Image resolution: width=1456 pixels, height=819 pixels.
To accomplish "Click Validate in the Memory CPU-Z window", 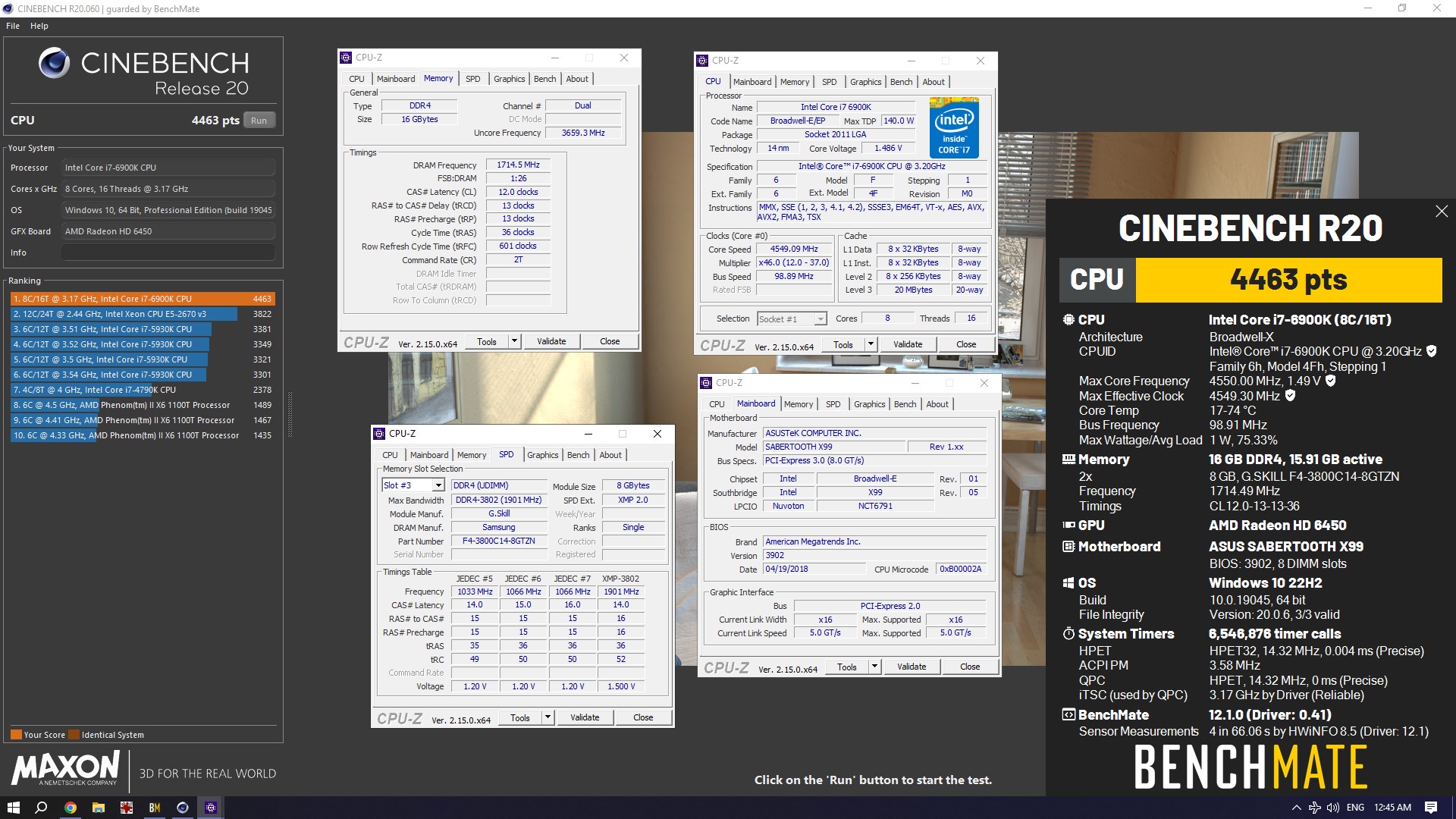I will [551, 341].
